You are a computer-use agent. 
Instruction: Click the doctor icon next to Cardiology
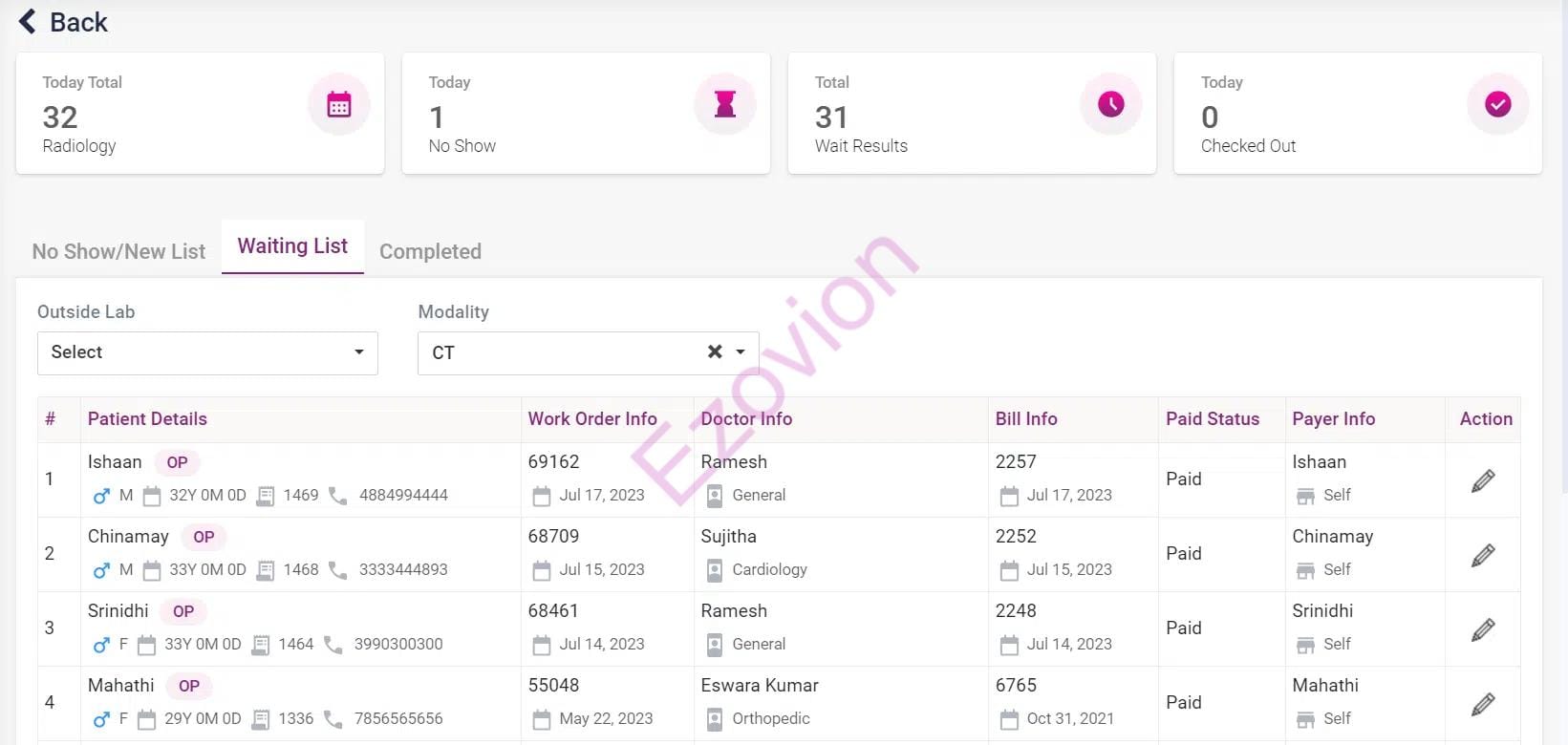point(714,570)
